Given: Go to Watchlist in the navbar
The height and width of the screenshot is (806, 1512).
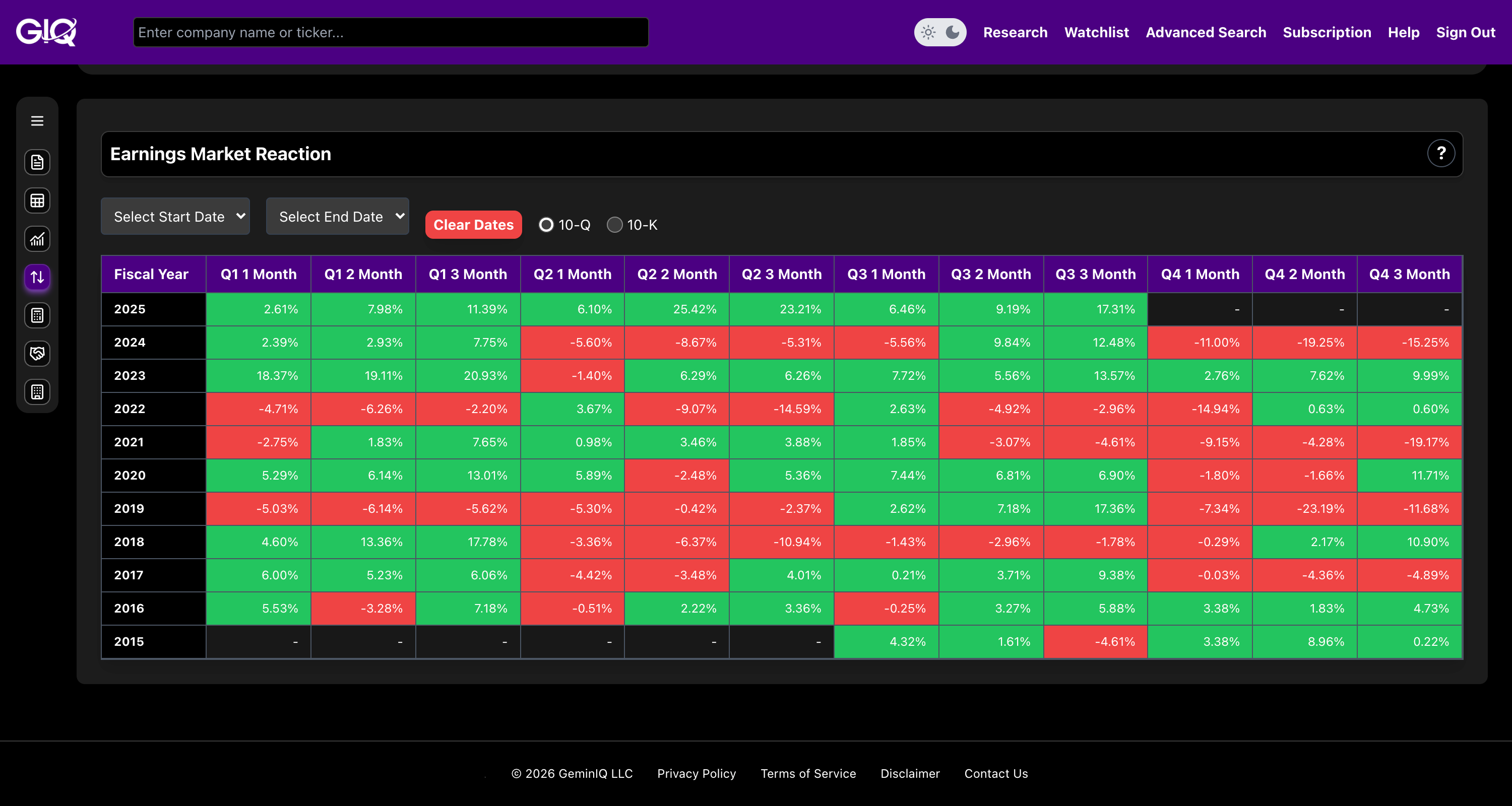Looking at the screenshot, I should click(x=1096, y=32).
